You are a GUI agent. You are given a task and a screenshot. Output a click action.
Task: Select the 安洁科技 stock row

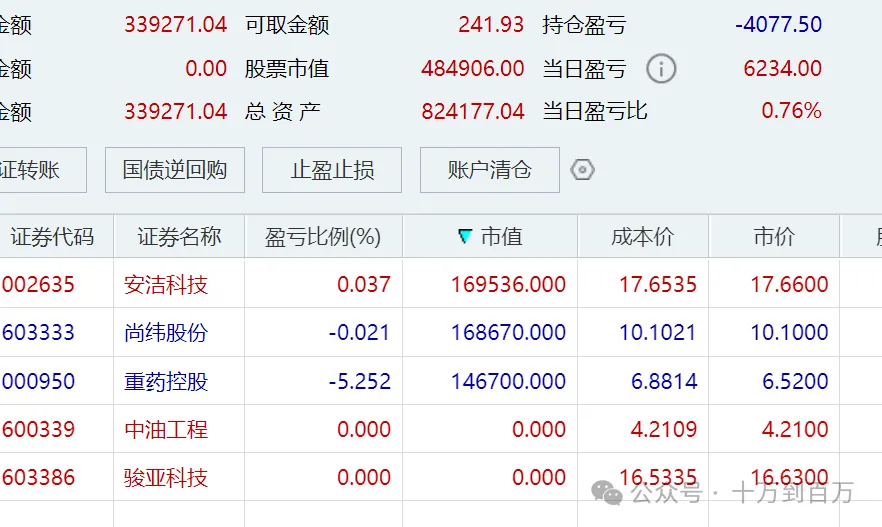click(x=441, y=283)
